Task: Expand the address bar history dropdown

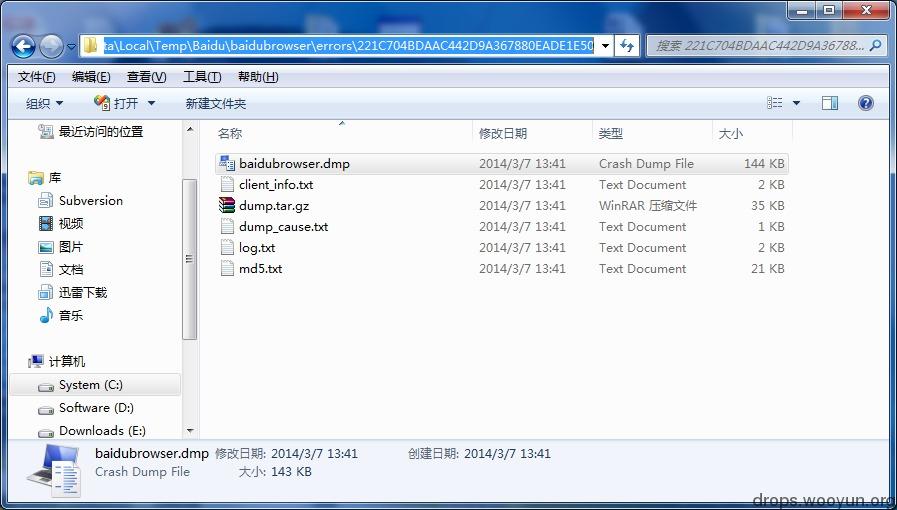Action: click(605, 46)
